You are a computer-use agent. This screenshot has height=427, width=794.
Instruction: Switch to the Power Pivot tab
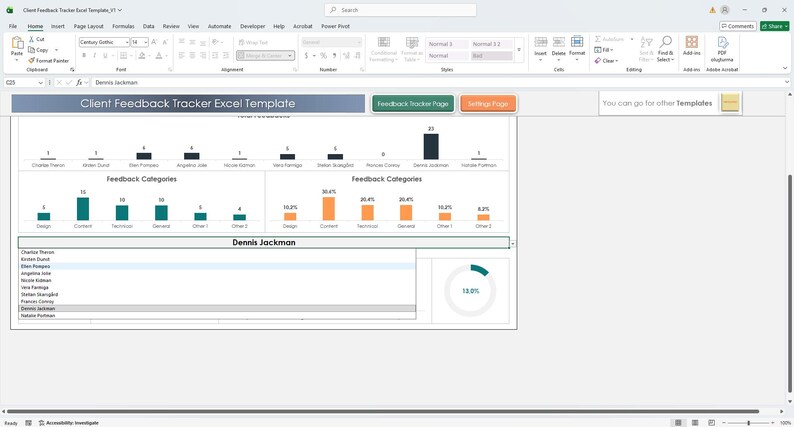click(x=335, y=26)
